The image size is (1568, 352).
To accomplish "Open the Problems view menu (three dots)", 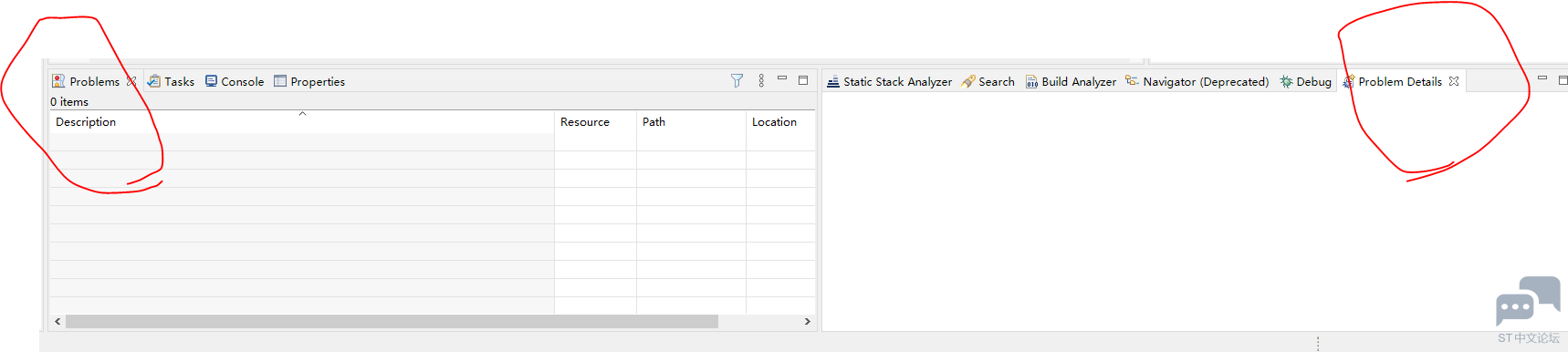I will pos(761,80).
